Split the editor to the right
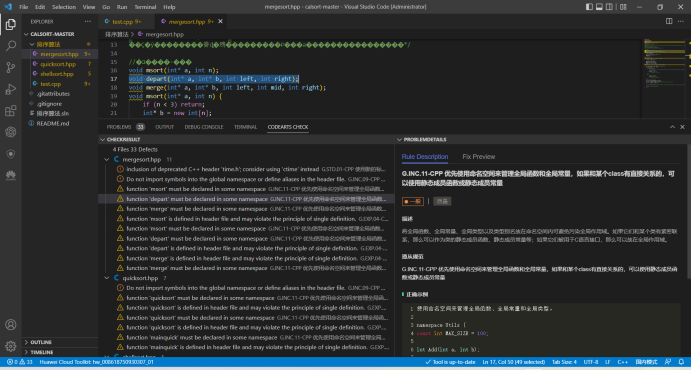 coord(669,21)
